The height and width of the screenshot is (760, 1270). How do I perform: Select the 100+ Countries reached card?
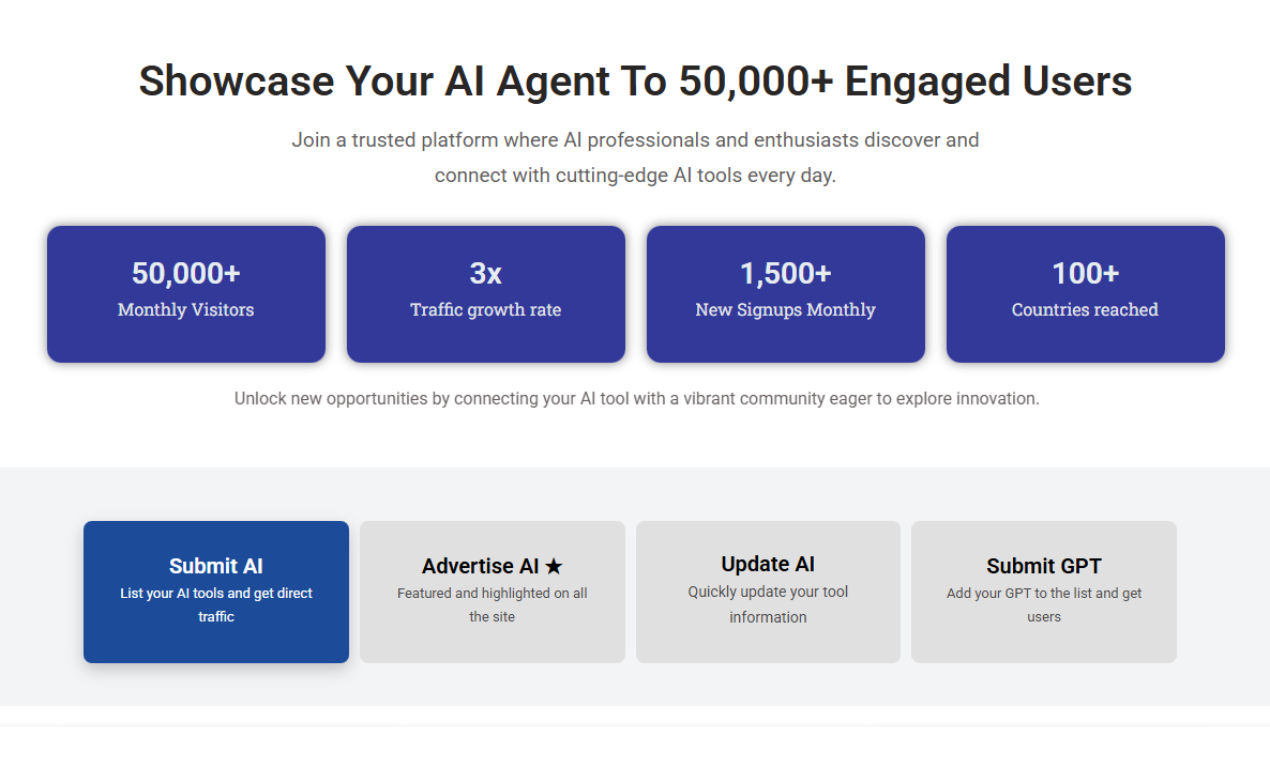click(1085, 293)
